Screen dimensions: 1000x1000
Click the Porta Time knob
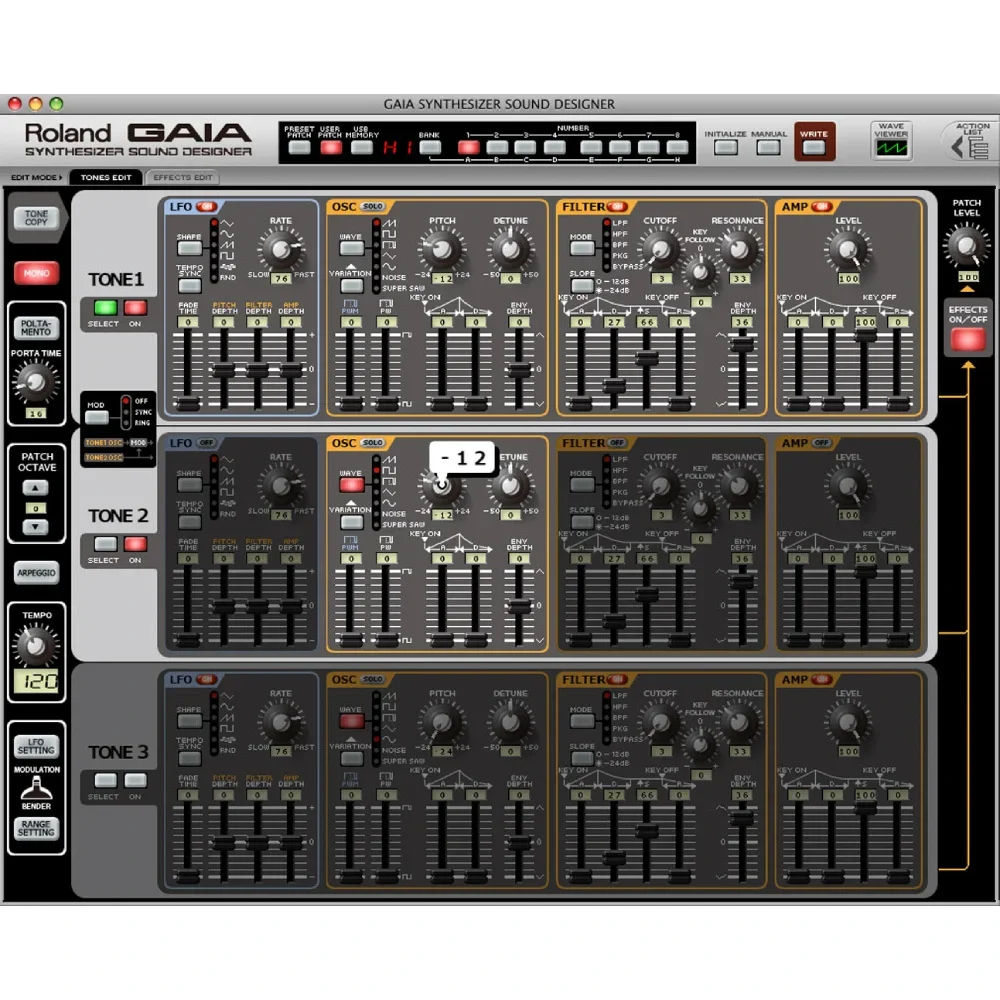pos(36,382)
